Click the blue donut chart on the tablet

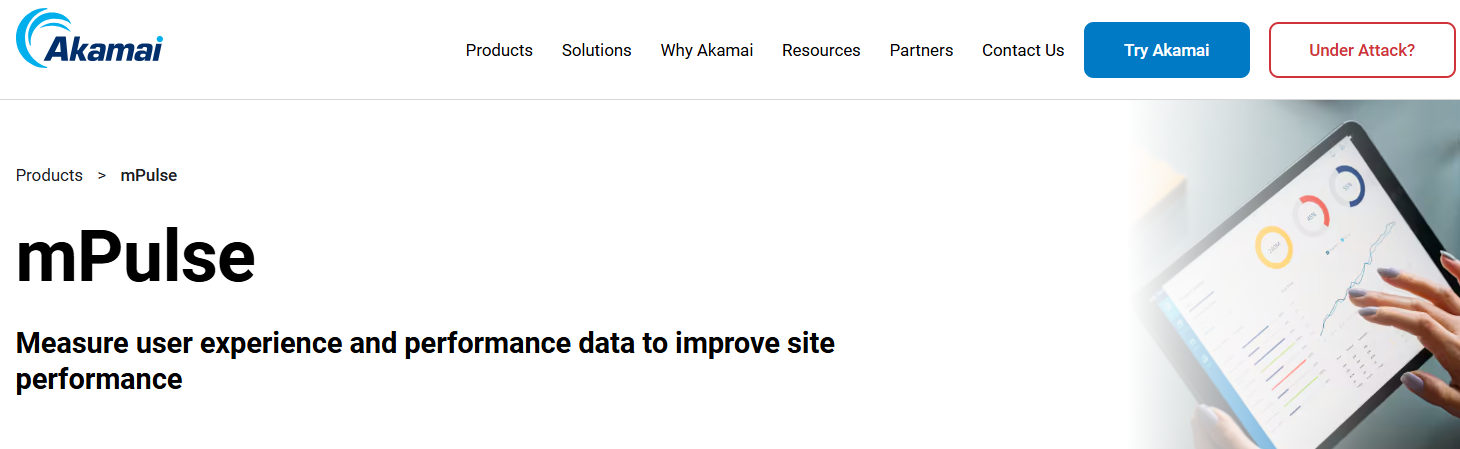coord(1346,186)
